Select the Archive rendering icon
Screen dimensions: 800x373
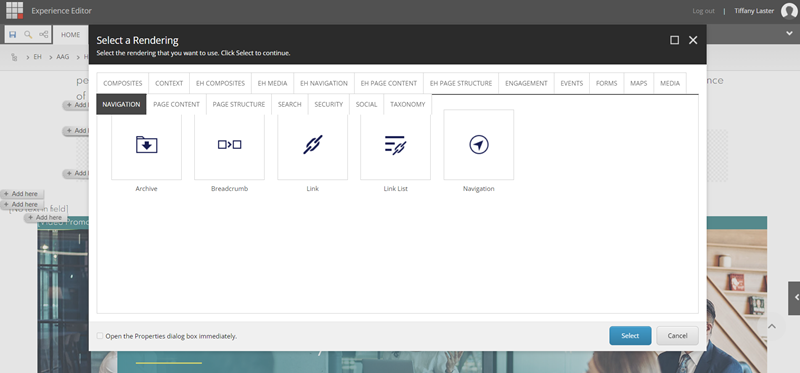tap(146, 144)
